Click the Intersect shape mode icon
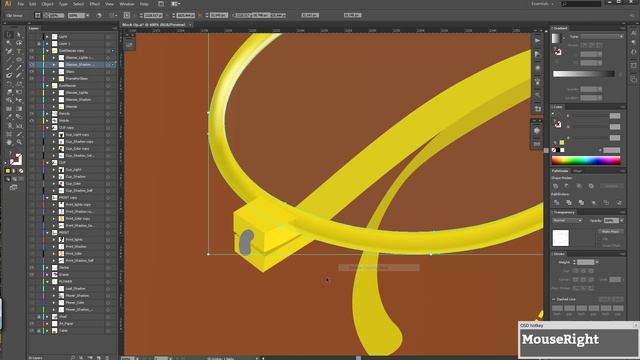 (x=579, y=186)
